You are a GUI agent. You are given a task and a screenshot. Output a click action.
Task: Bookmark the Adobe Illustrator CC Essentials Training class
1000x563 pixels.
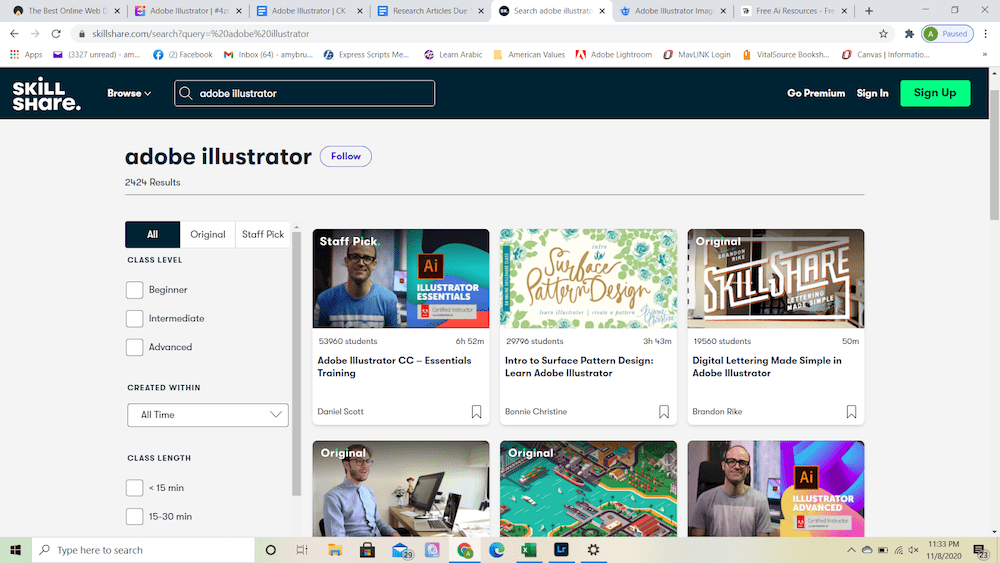point(476,412)
